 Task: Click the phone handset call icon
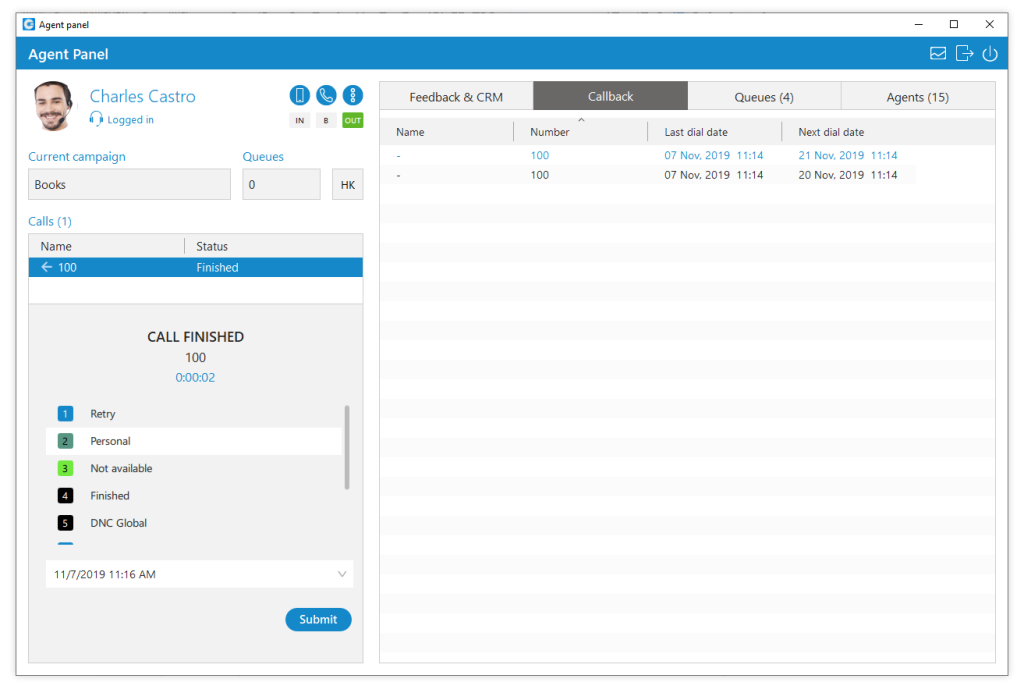(x=326, y=95)
